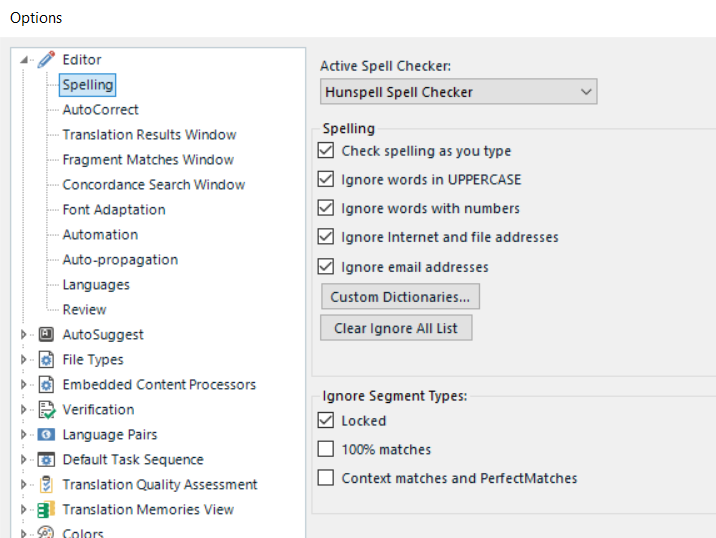Select AutoCorrect in the tree
The image size is (716, 538).
click(x=100, y=110)
